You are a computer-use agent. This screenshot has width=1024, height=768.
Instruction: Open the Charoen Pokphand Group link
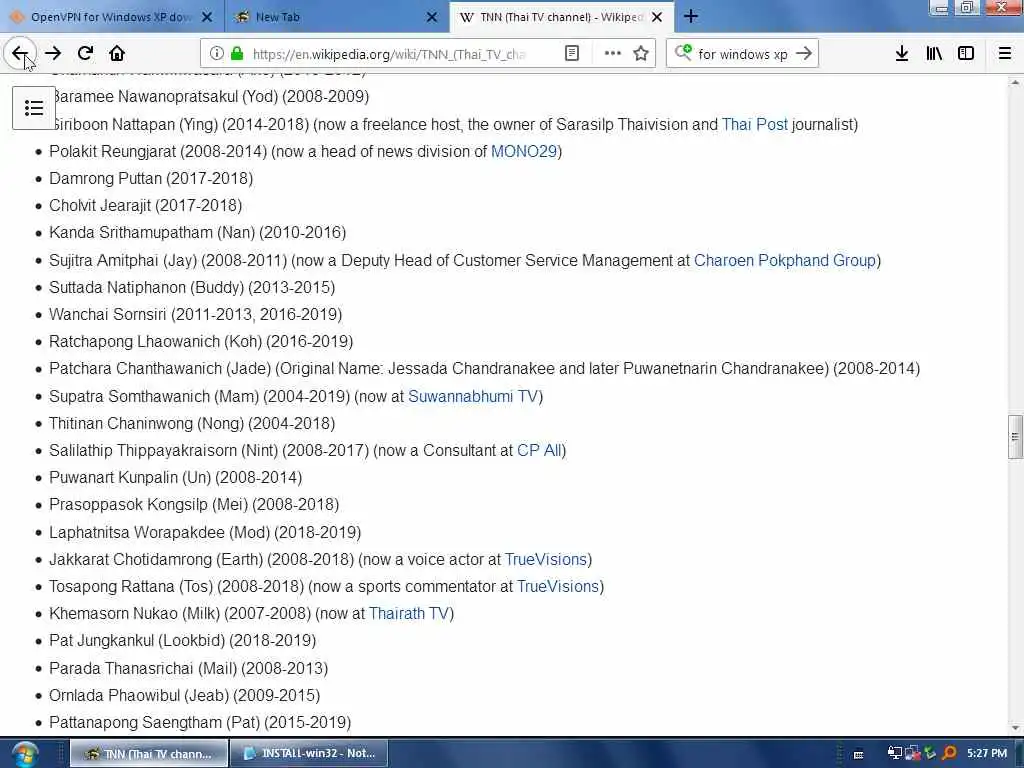(x=784, y=261)
